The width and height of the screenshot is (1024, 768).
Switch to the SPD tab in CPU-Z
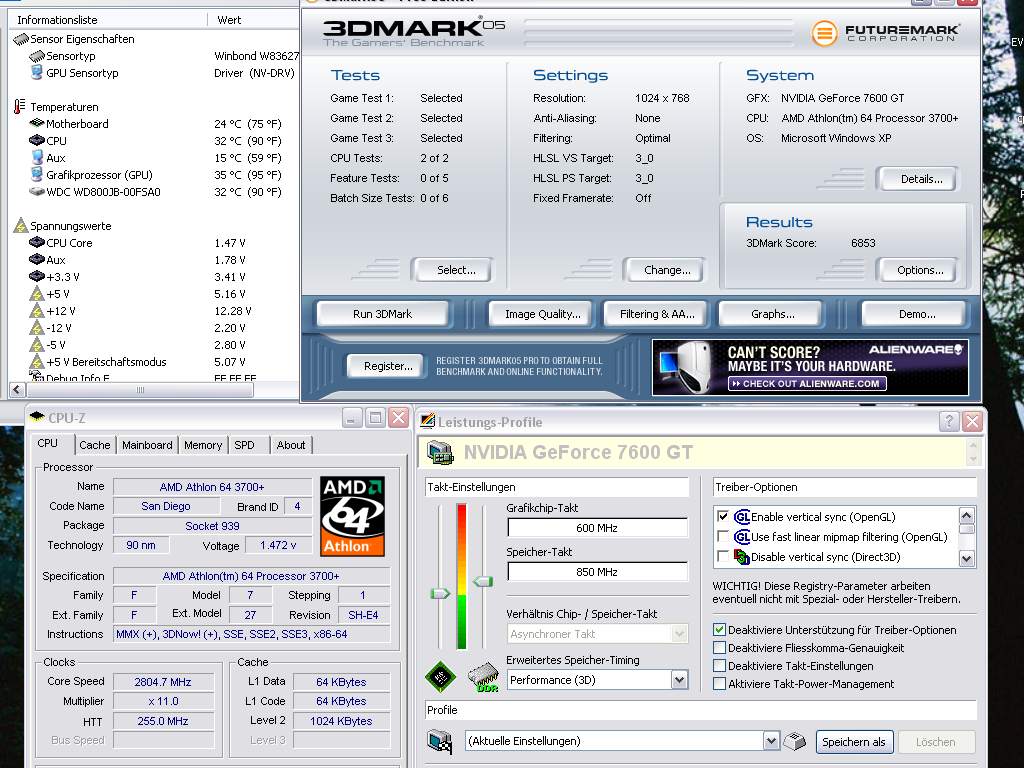coord(244,445)
